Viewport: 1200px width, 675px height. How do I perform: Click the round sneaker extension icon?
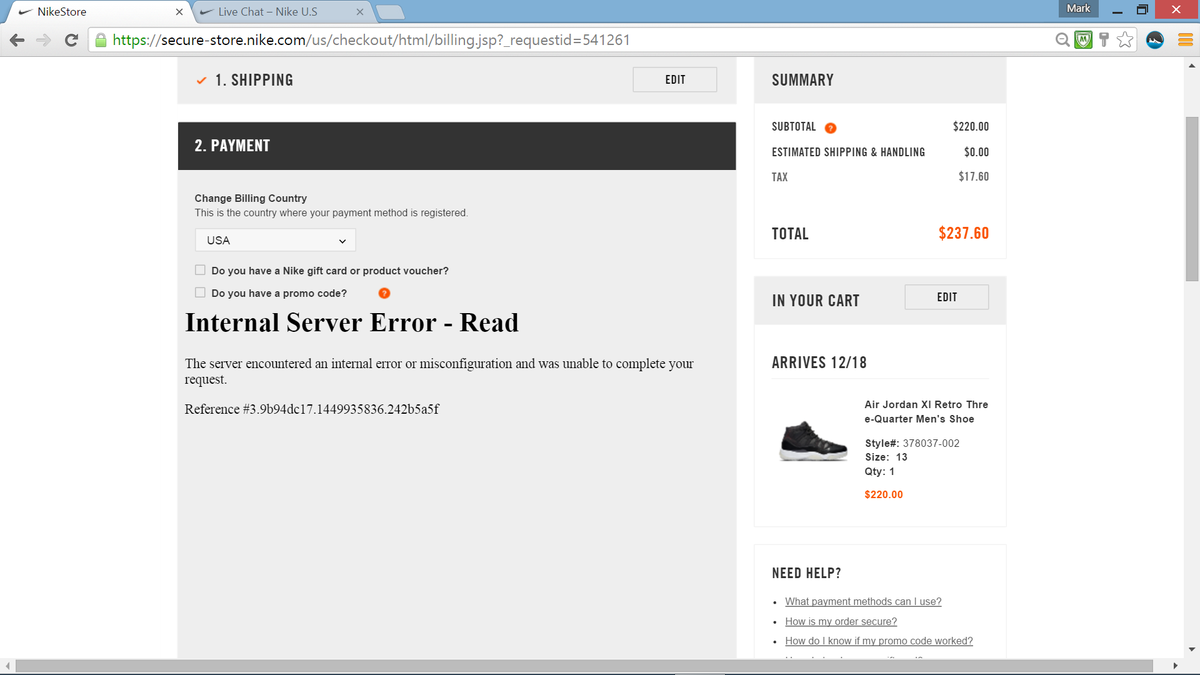click(x=1155, y=40)
